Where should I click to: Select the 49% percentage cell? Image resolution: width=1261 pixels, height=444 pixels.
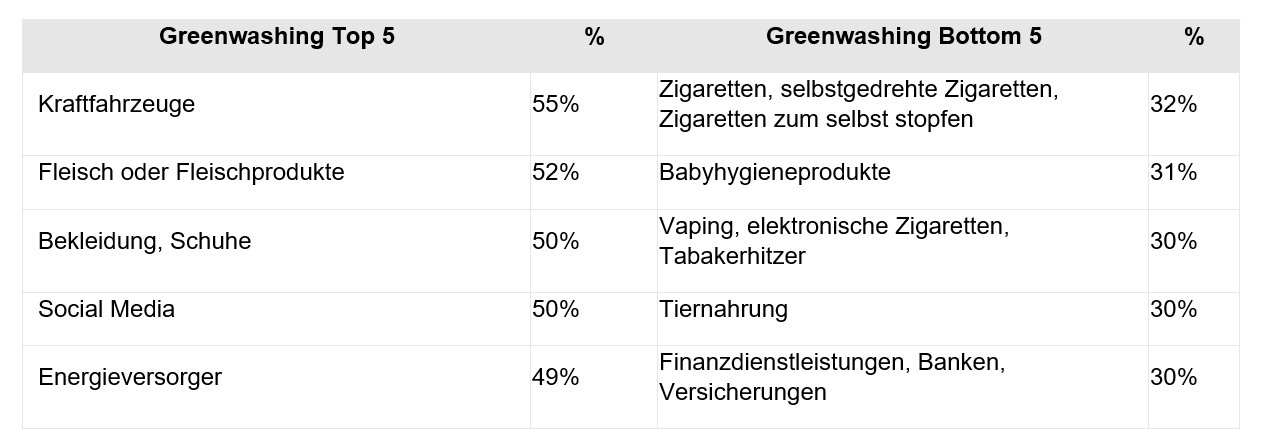556,377
